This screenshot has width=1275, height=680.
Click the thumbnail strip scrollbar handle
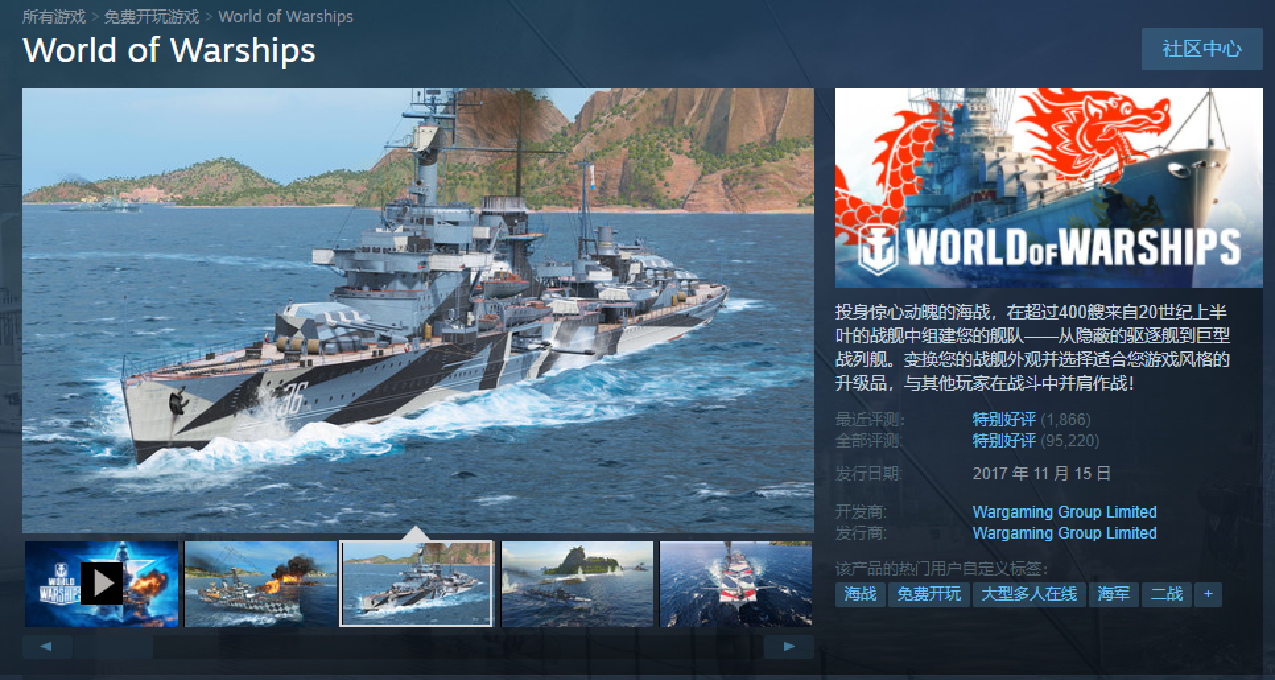[113, 647]
